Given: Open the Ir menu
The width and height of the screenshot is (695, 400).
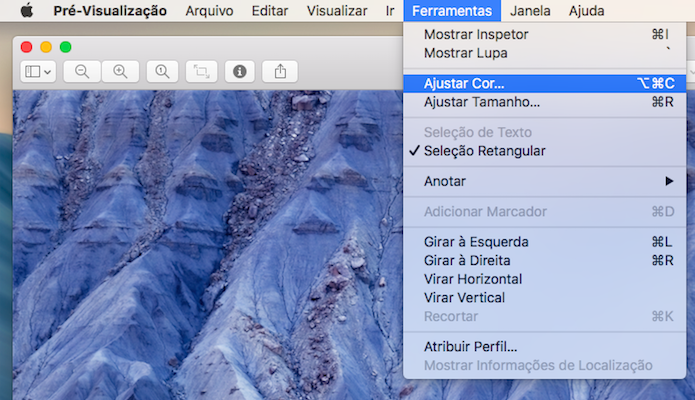Looking at the screenshot, I should coord(390,11).
